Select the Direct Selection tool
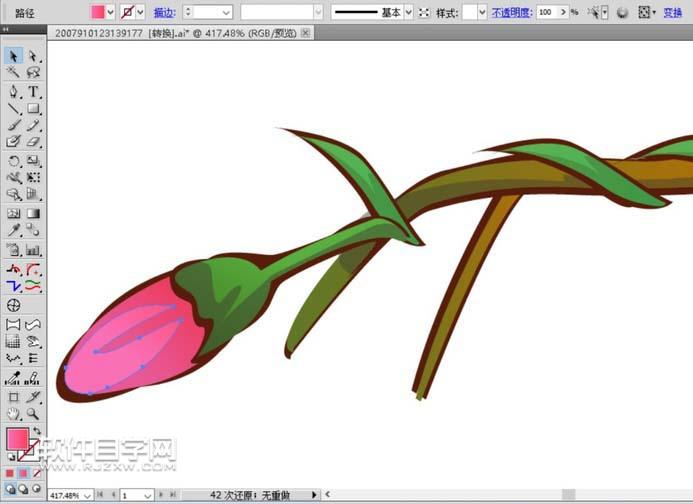Viewport: 693px width, 504px height. tap(33, 56)
